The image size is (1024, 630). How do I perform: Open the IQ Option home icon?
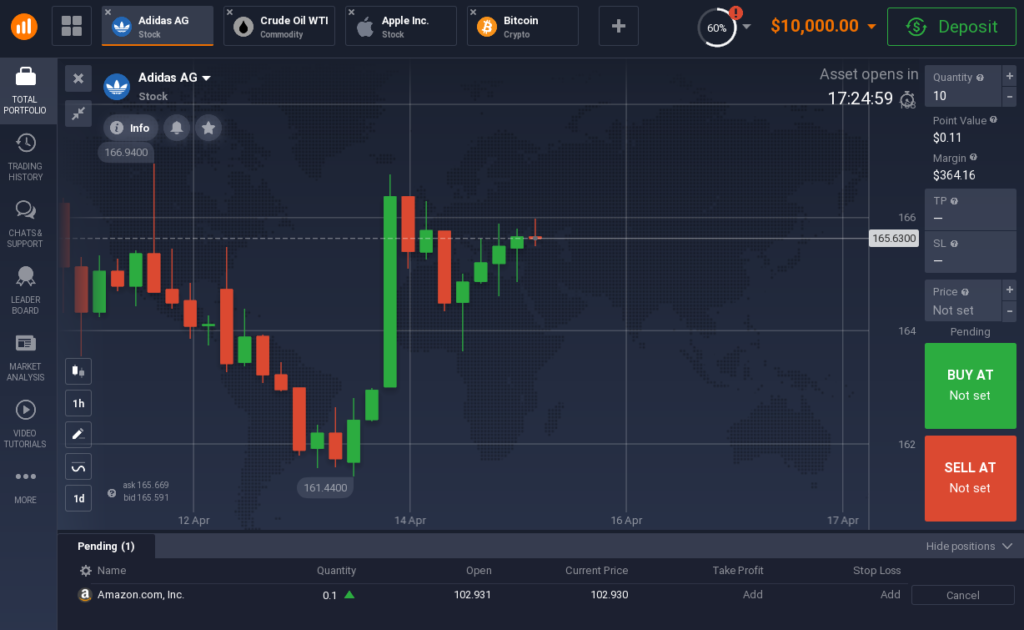[25, 26]
